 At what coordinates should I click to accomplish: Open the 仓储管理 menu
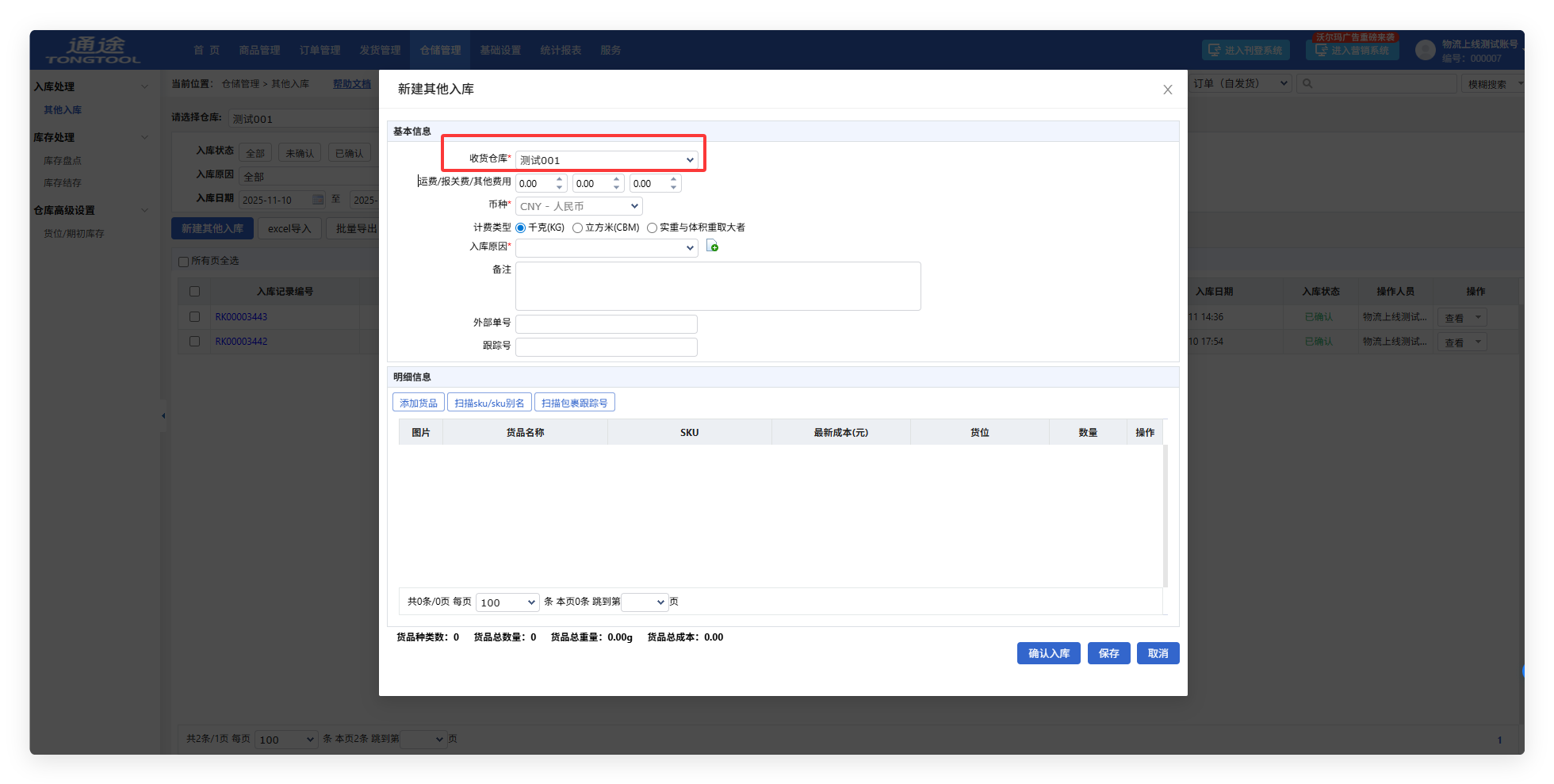point(440,50)
